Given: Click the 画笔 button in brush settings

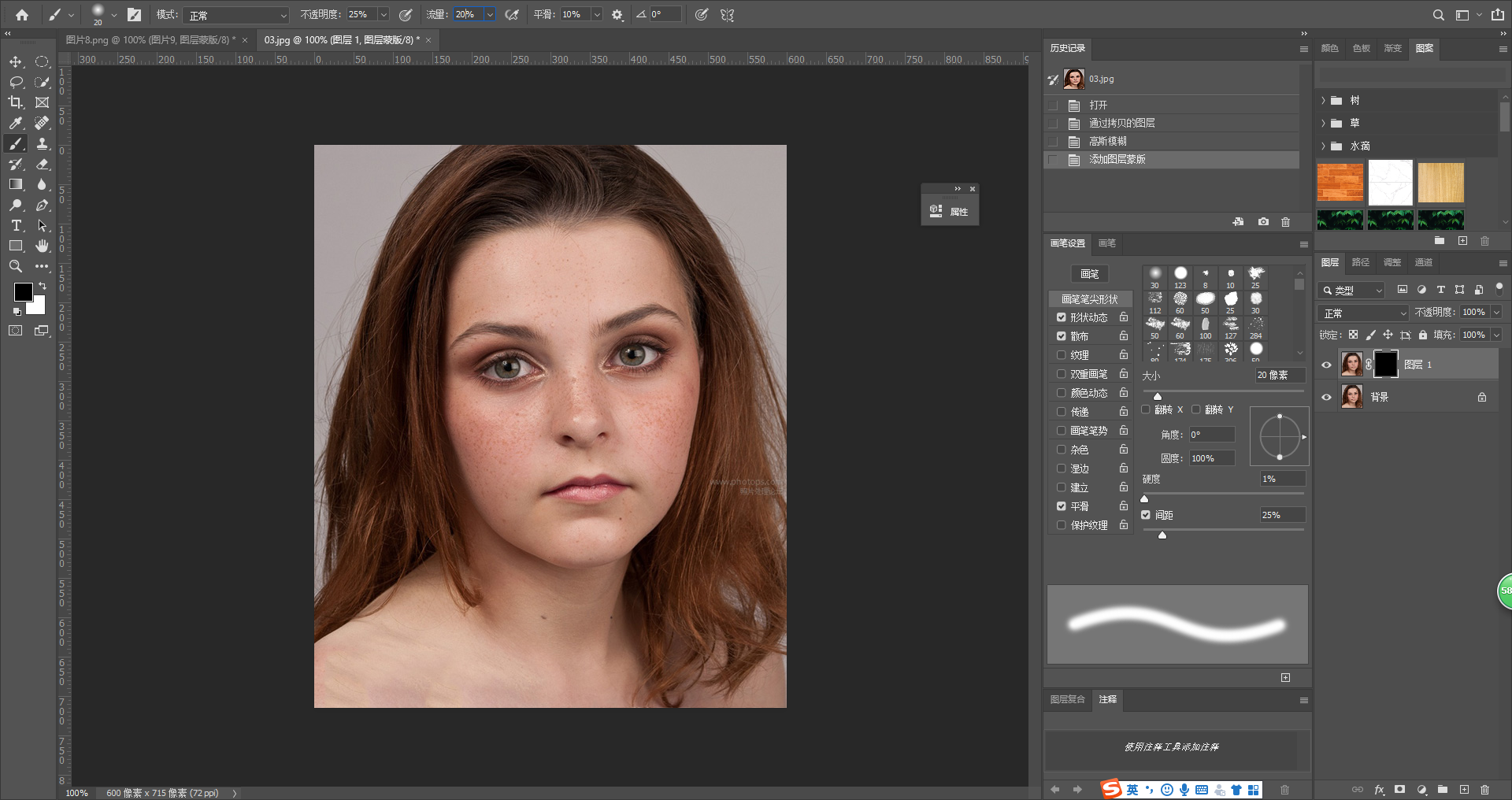Looking at the screenshot, I should pos(1089,273).
